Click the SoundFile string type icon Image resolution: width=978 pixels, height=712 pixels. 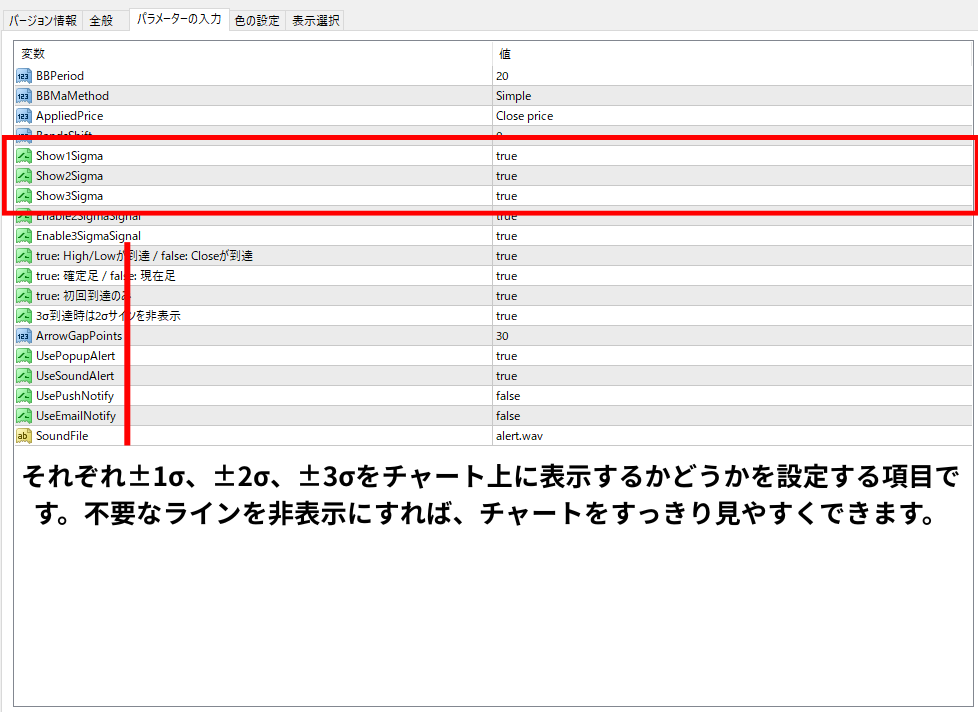[x=24, y=436]
